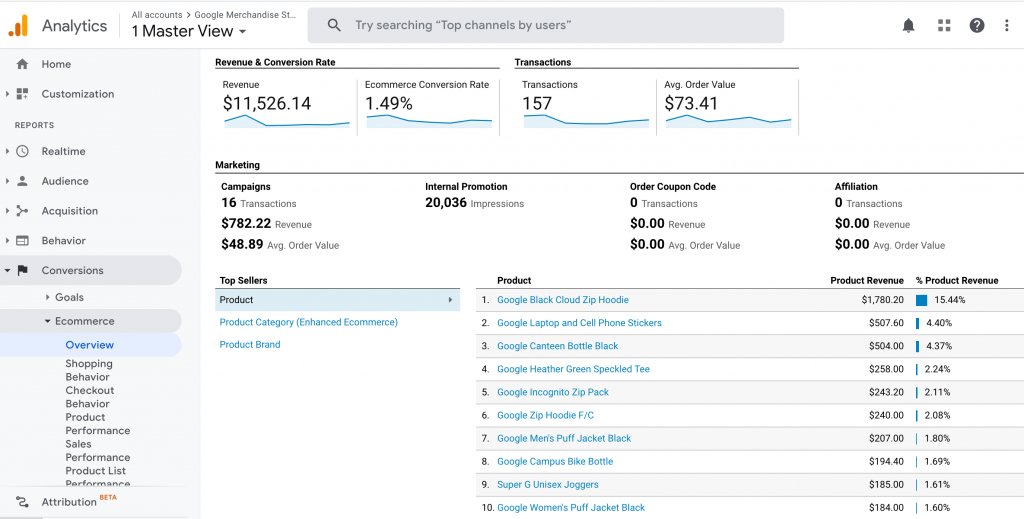This screenshot has width=1024, height=519.
Task: Open Google Zip Hoodie F/C product
Action: click(545, 415)
